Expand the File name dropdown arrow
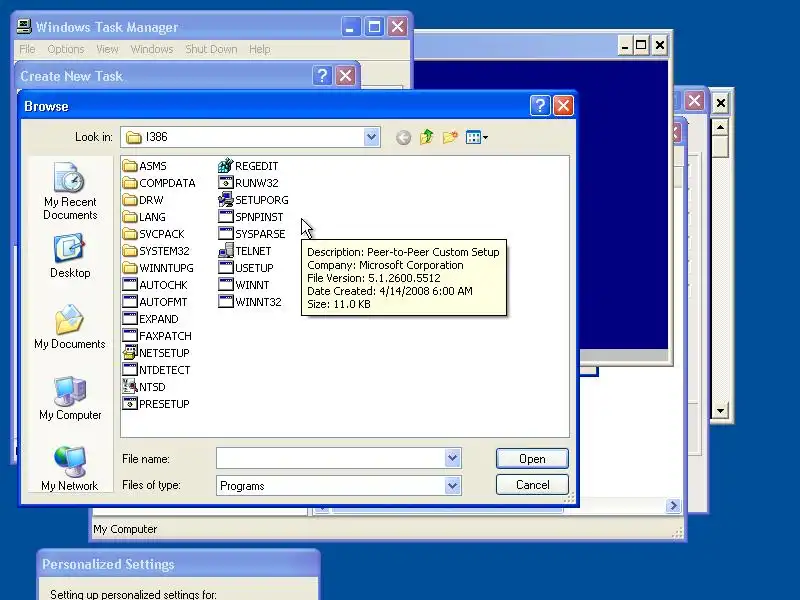The image size is (800, 600). point(453,458)
